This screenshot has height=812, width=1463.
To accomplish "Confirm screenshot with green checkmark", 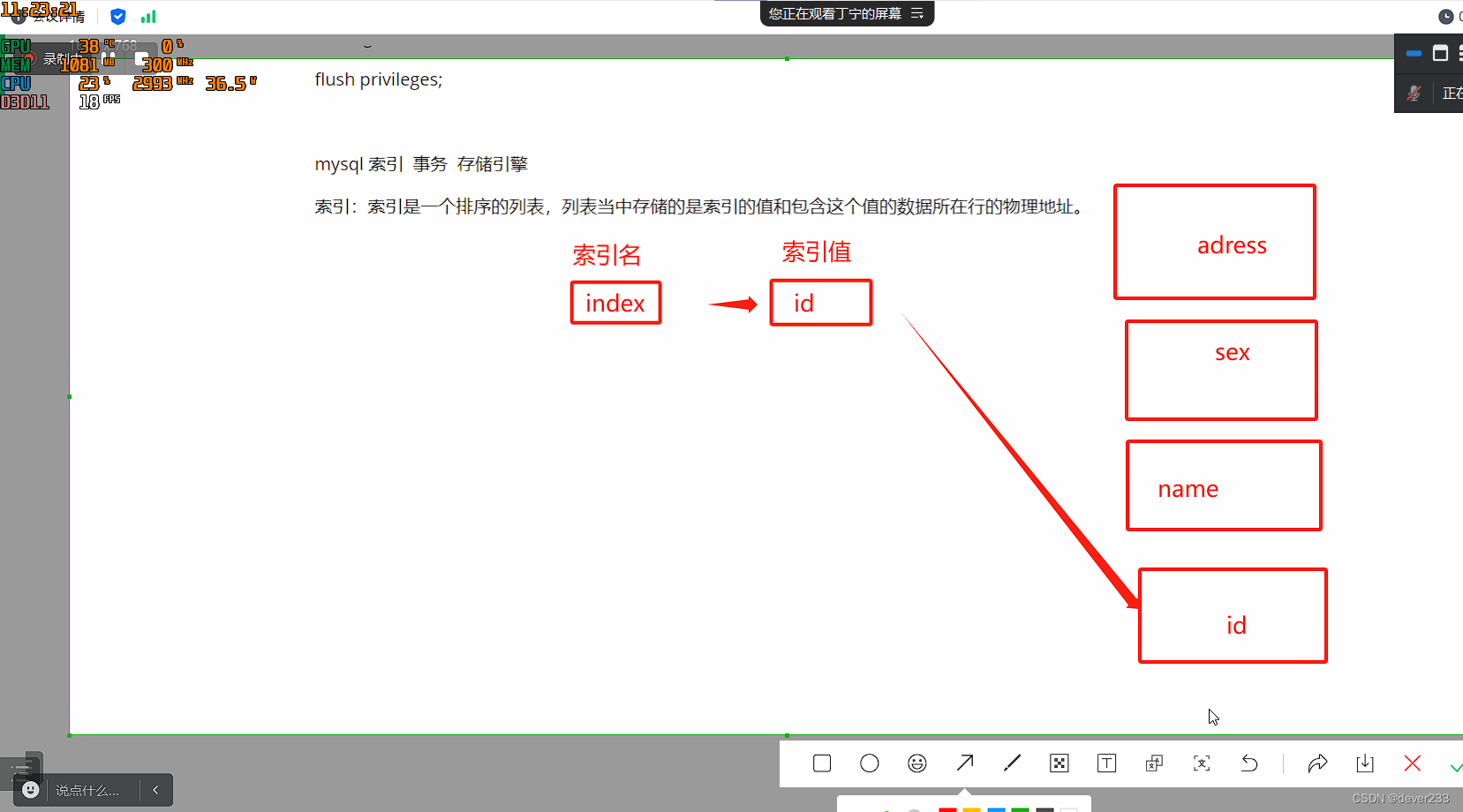I will tap(1456, 766).
